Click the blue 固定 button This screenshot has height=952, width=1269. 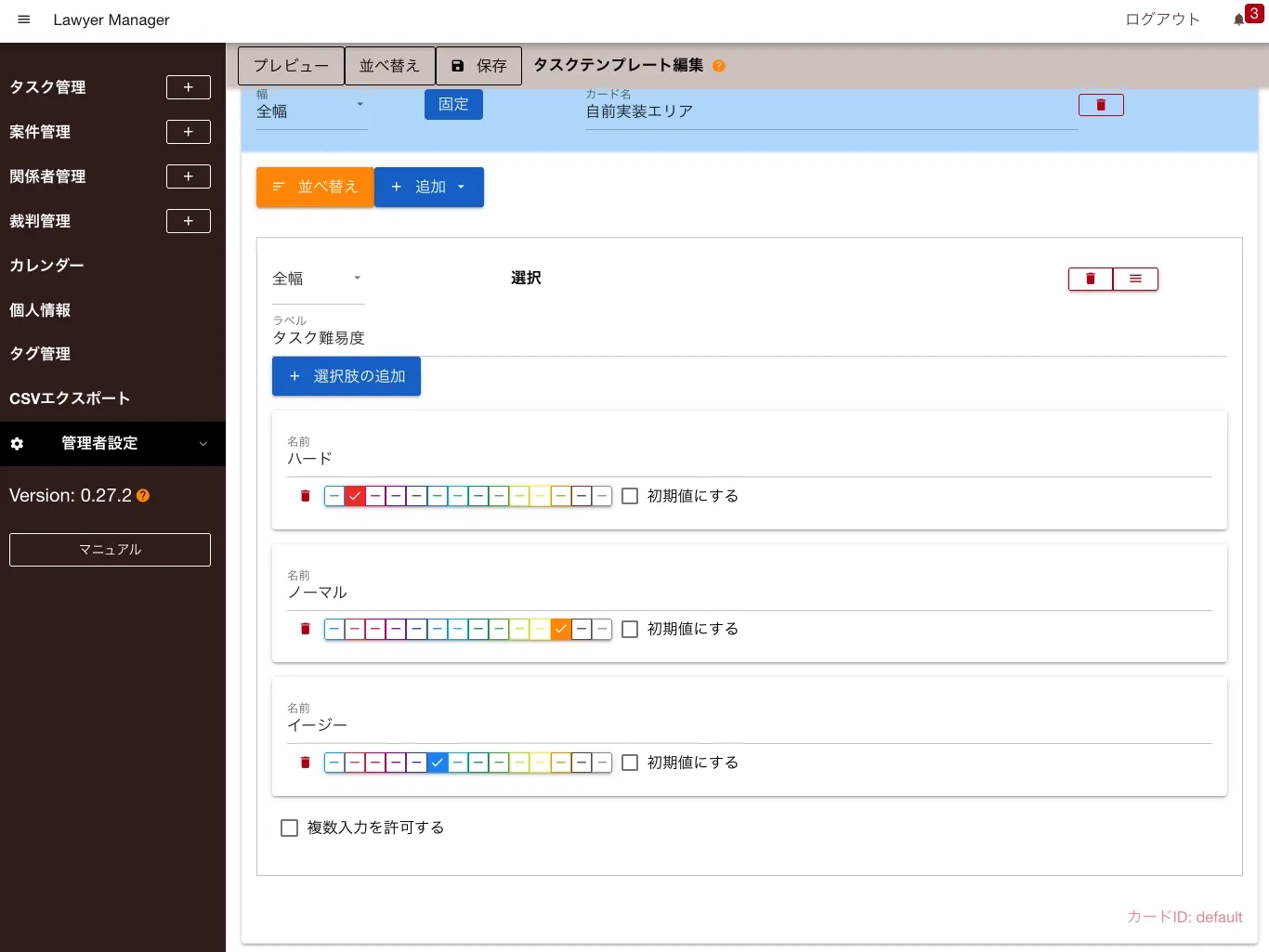coord(453,104)
